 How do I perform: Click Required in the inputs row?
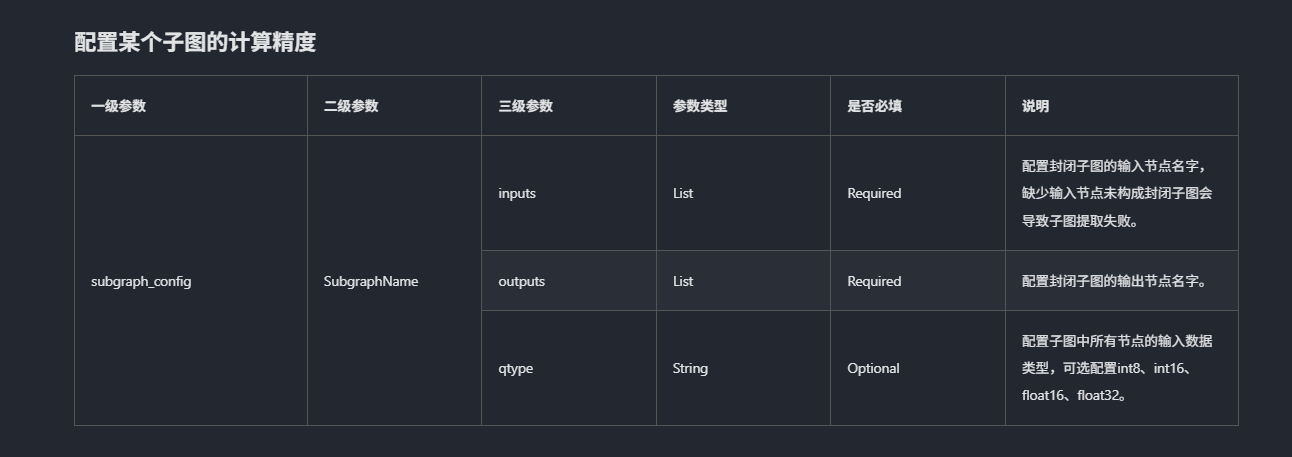(x=874, y=193)
